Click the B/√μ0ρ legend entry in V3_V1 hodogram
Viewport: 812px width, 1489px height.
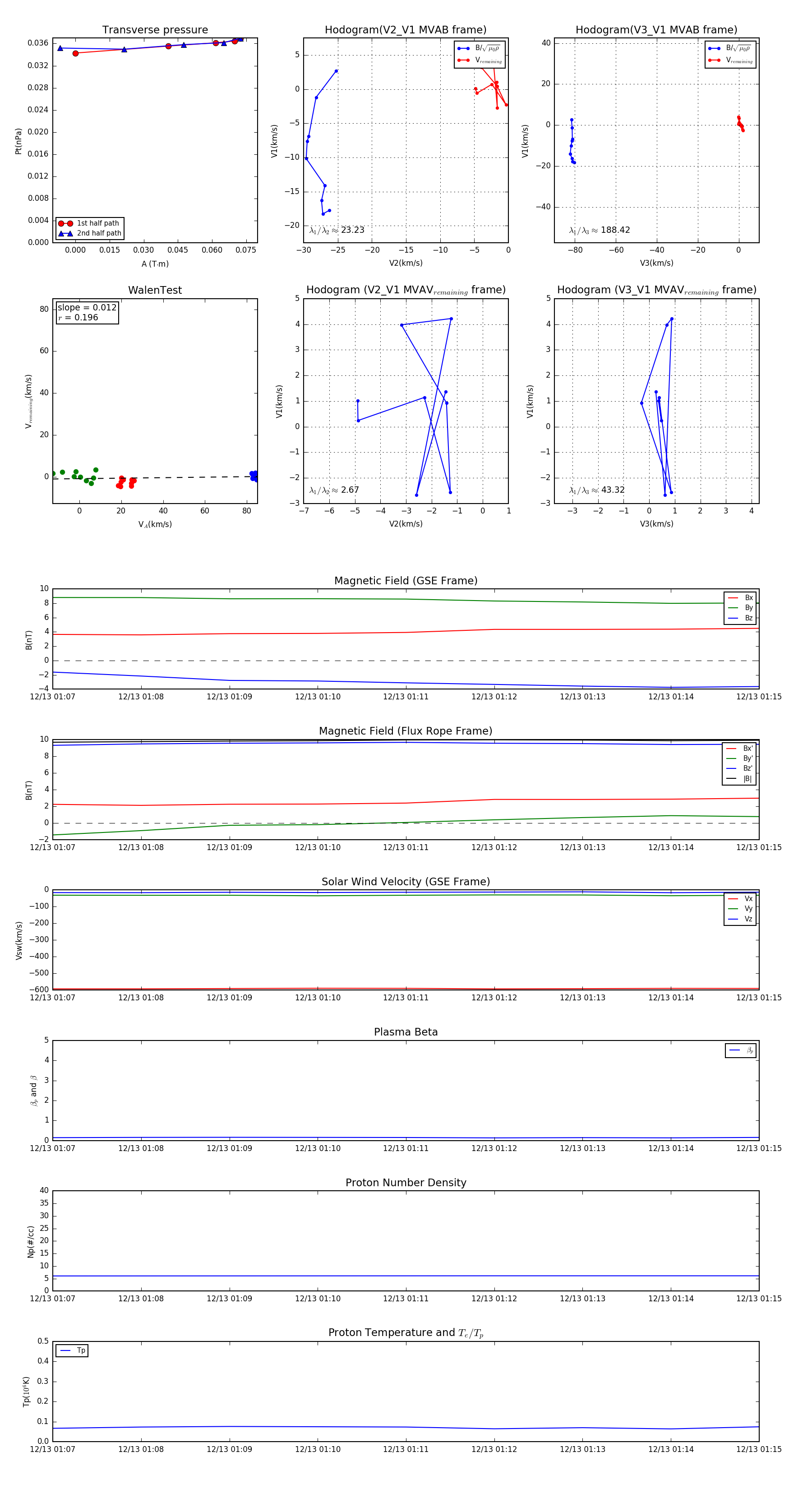click(x=730, y=49)
